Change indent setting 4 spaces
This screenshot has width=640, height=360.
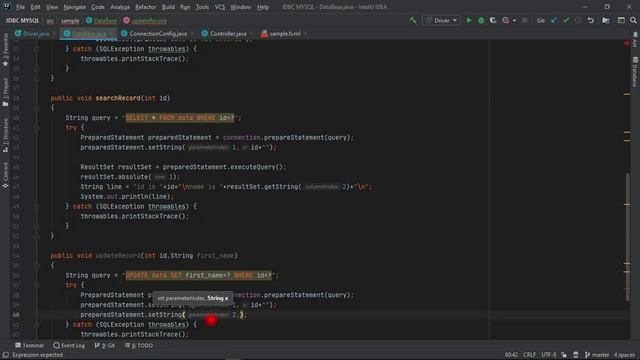click(x=624, y=355)
